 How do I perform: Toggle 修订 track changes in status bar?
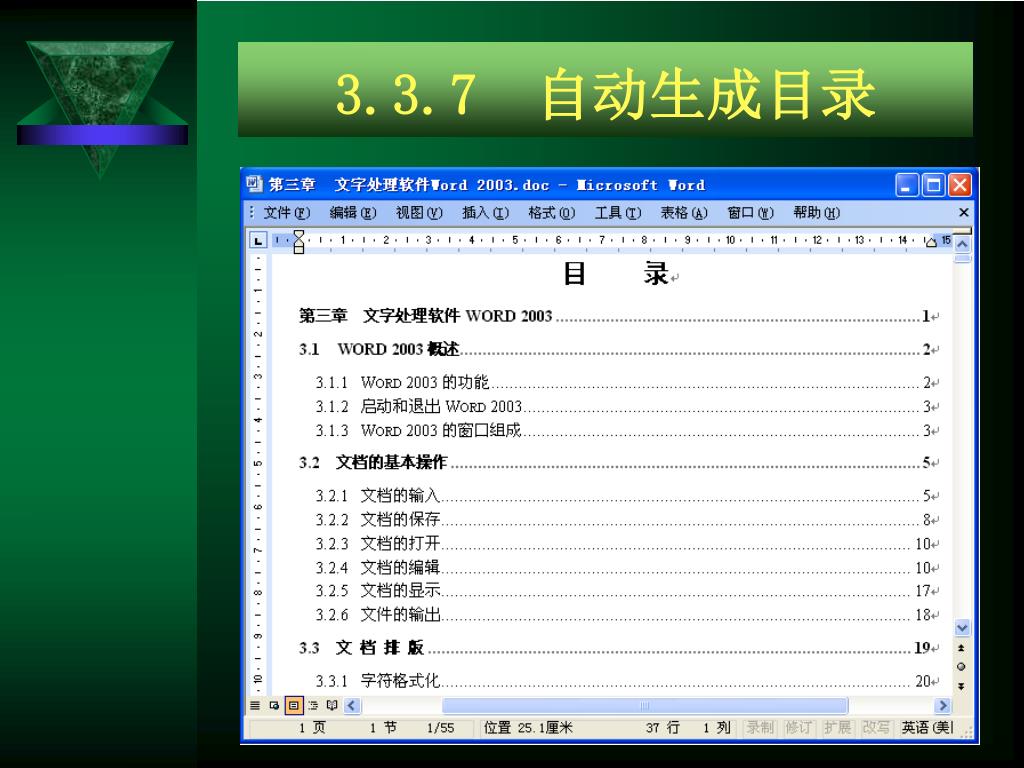pos(799,728)
